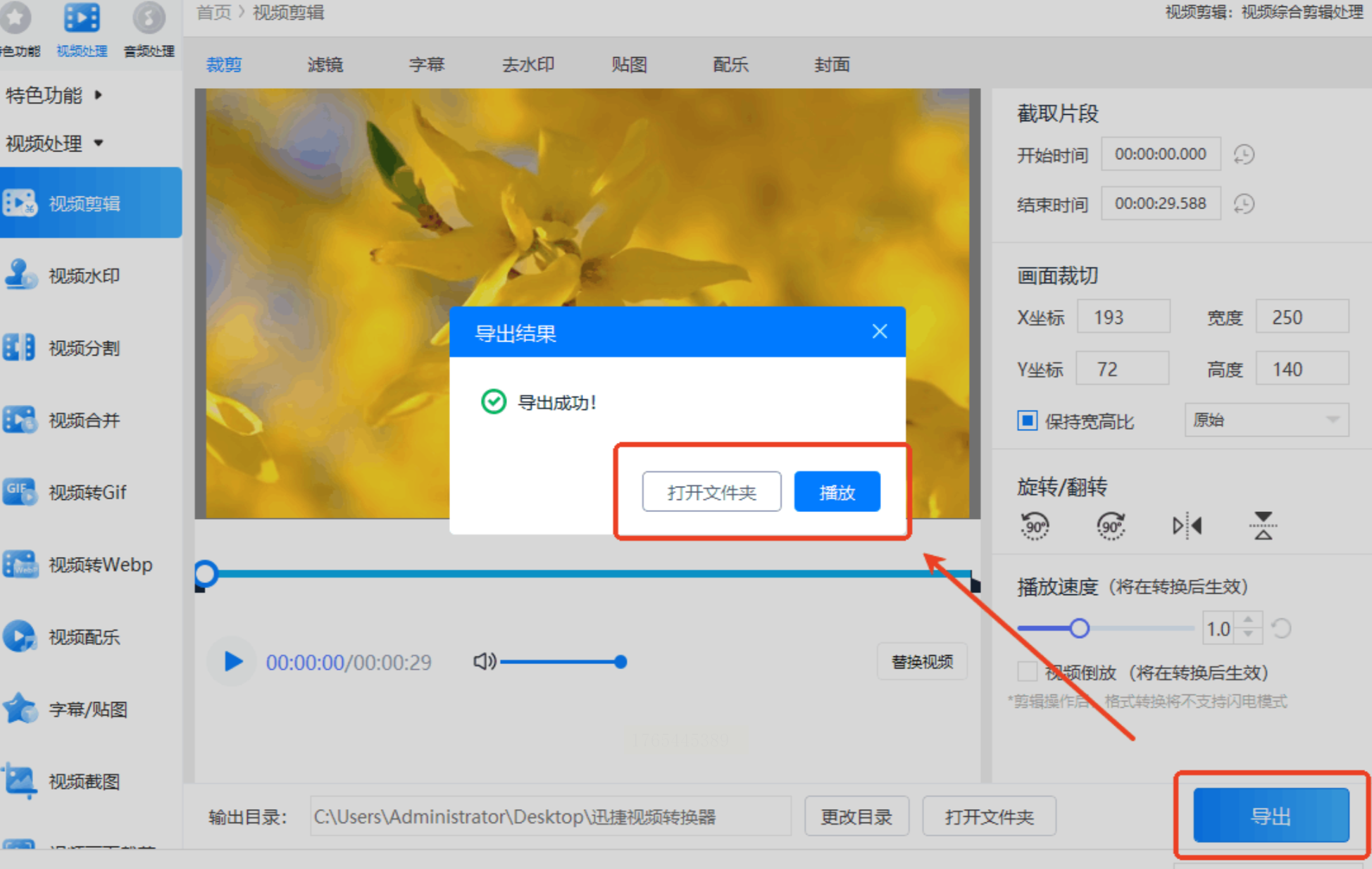Flip the video horizontally
The image size is (1372, 869).
coord(1187,526)
